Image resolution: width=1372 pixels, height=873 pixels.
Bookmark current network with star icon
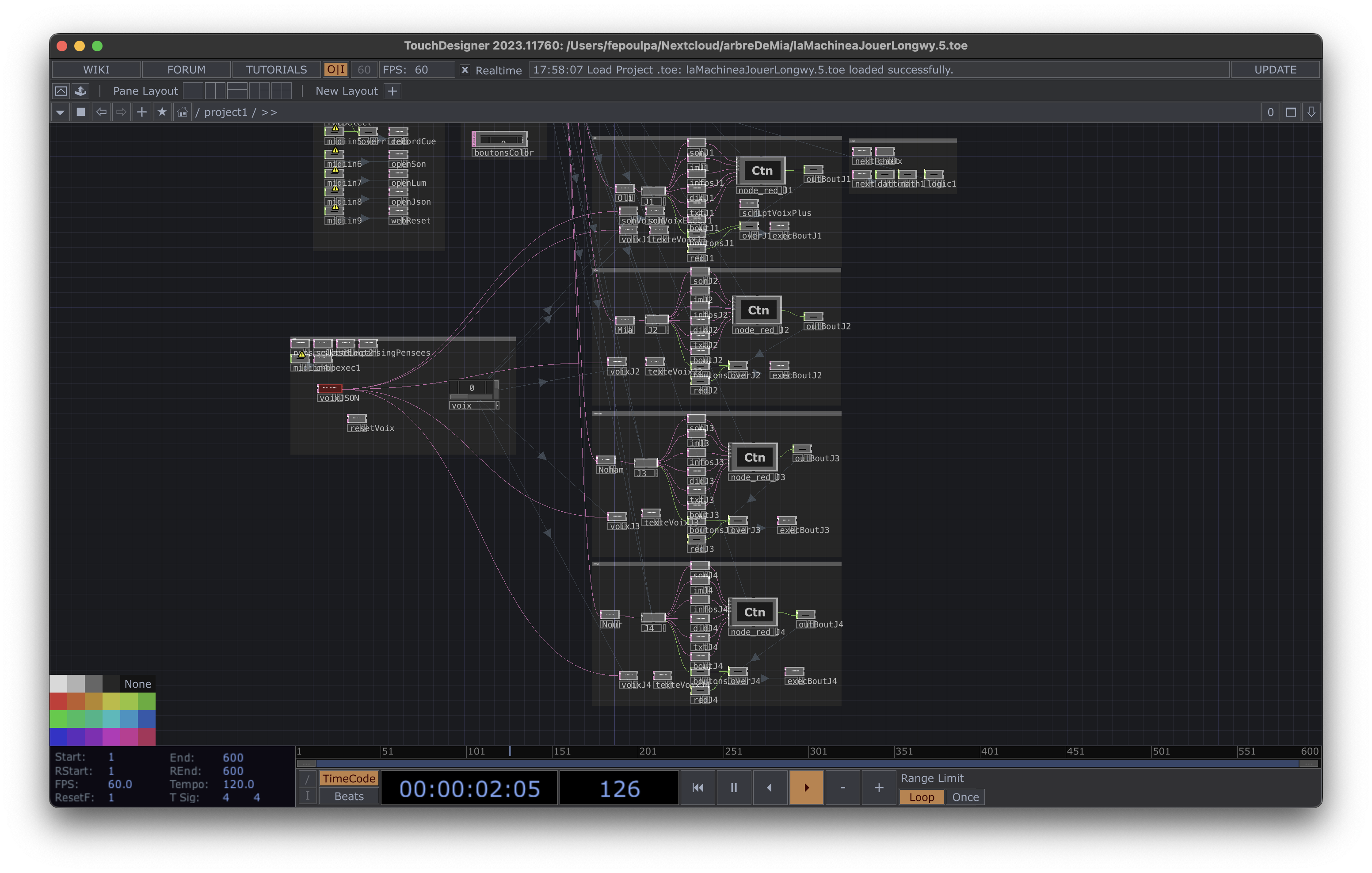[162, 112]
